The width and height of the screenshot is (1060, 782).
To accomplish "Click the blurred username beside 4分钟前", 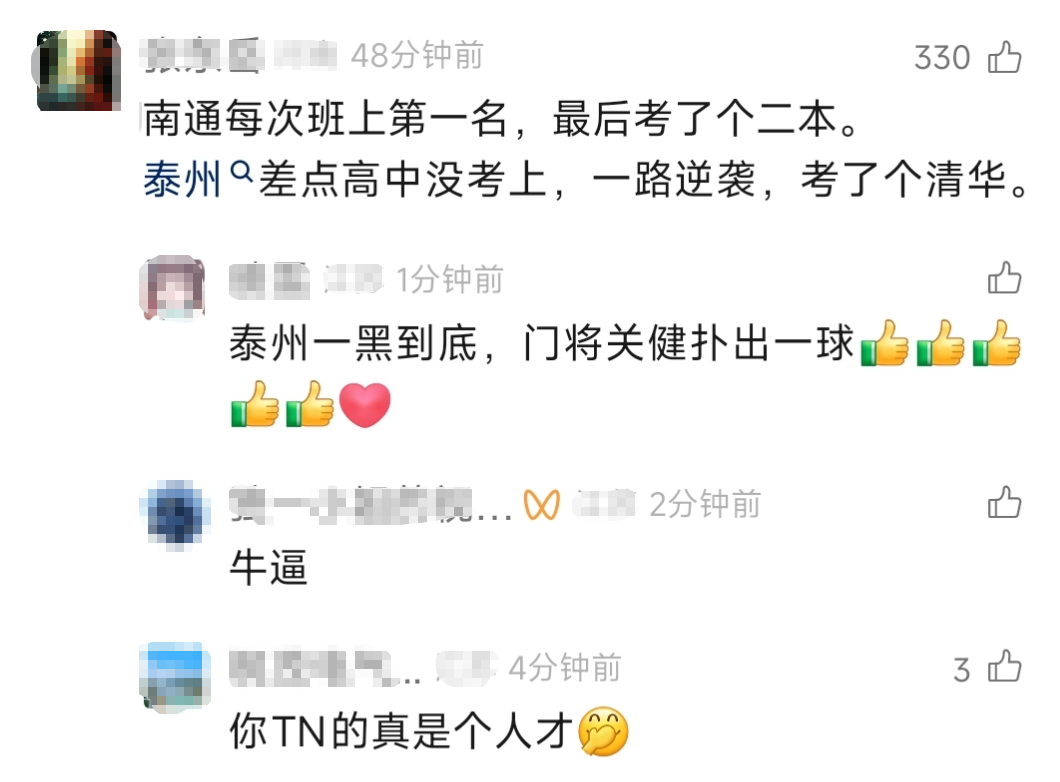I will coord(325,667).
